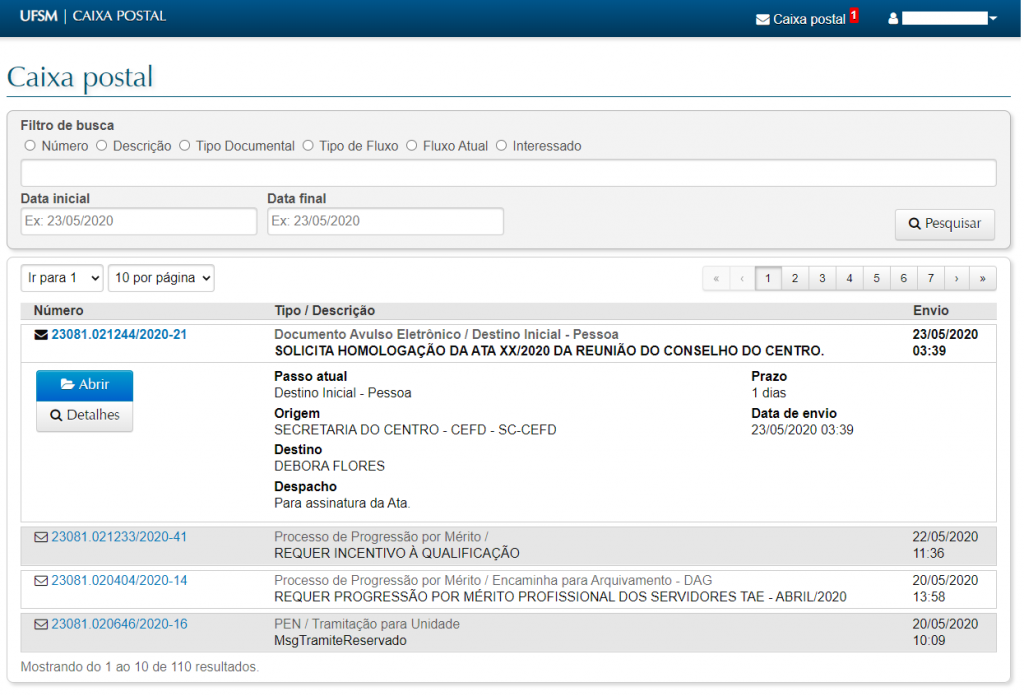Click the envelope icon beside Caixa postal

762,19
